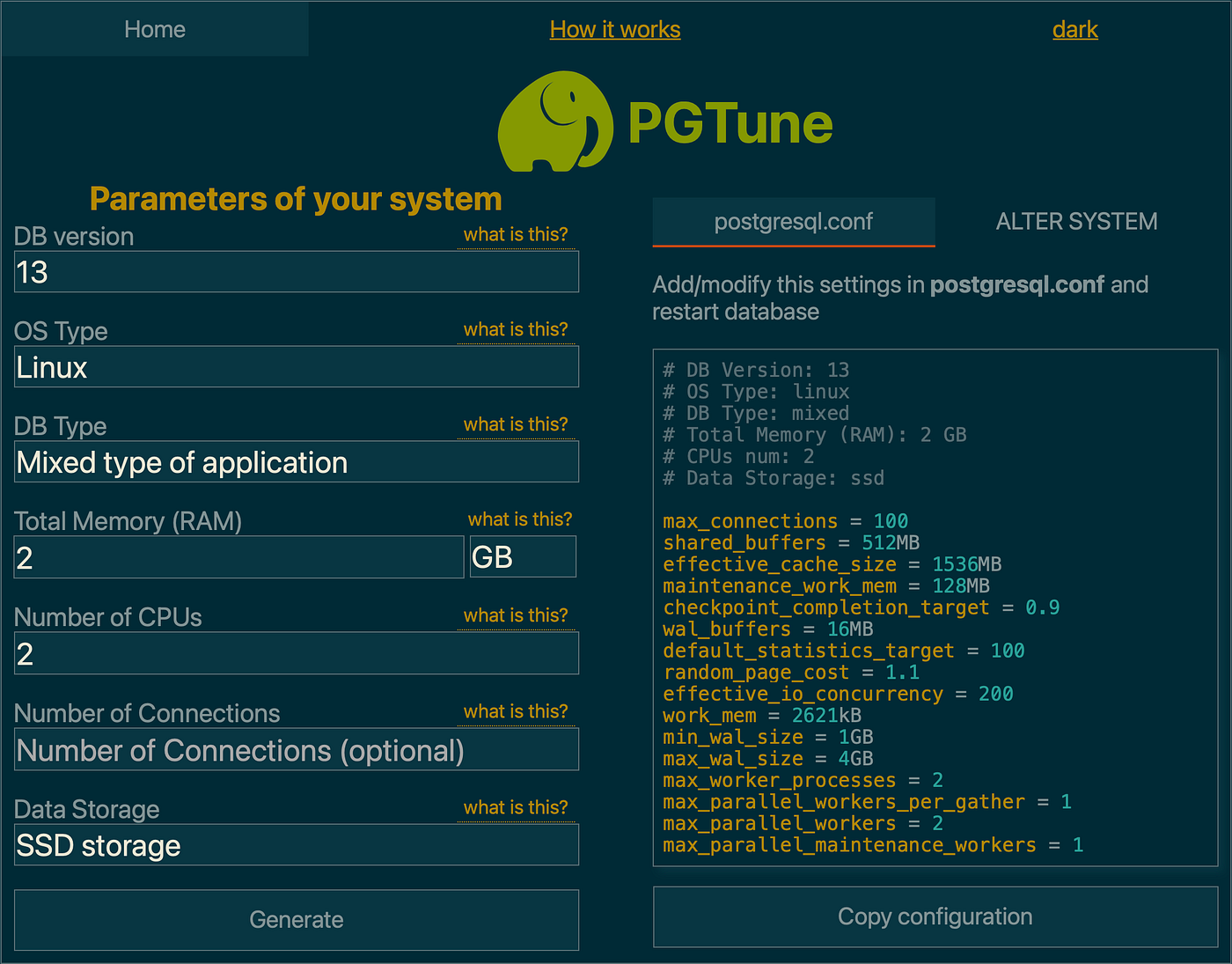Copy the generated configuration
The height and width of the screenshot is (964, 1232).
(x=935, y=916)
